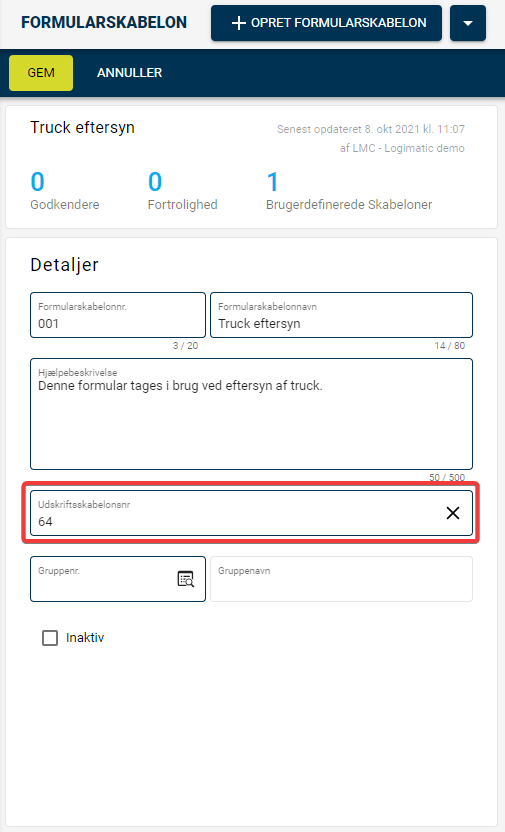Open the Gruppenr. lookup search icon
Screen dimensions: 505x832
186,579
